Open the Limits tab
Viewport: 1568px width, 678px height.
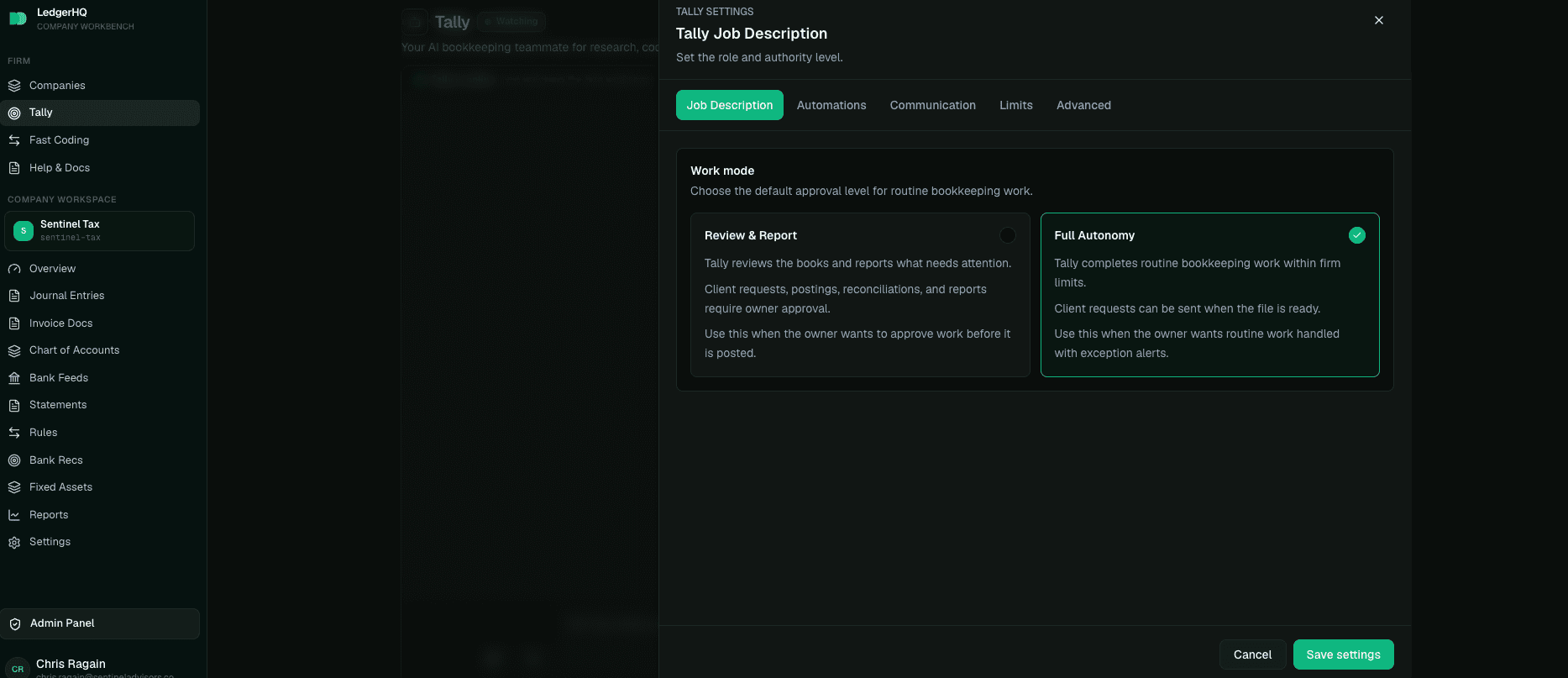pyautogui.click(x=1016, y=105)
